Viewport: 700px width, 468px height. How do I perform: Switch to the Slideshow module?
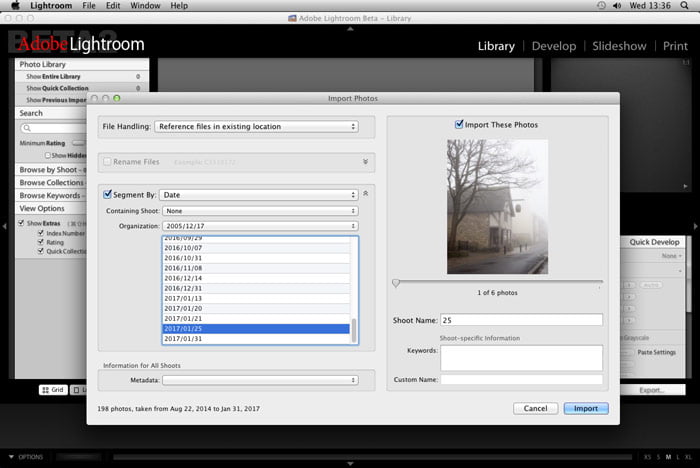coord(619,46)
